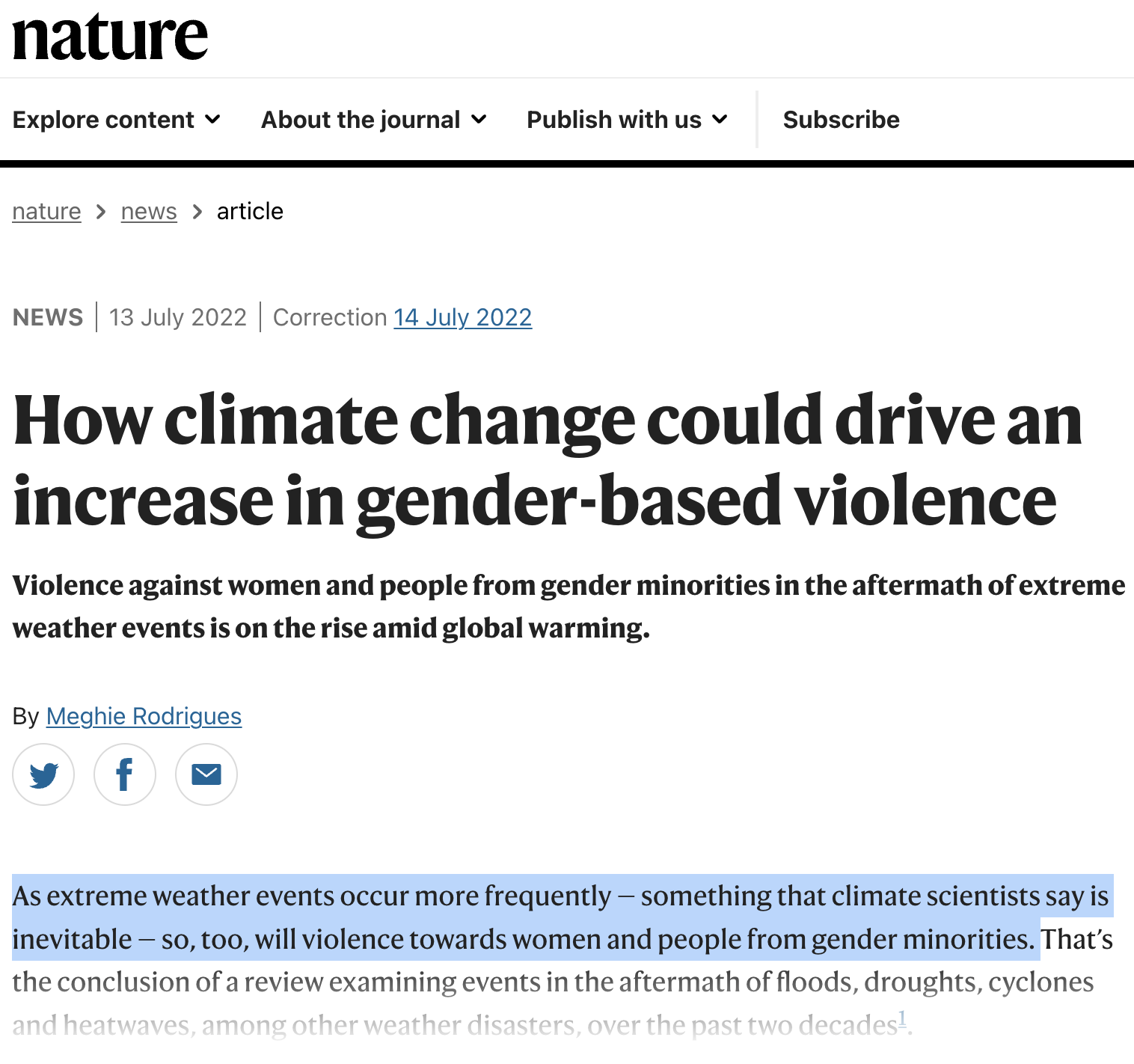Image resolution: width=1134 pixels, height=1064 pixels.
Task: Click the article breadcrumb label
Action: pyautogui.click(x=250, y=212)
